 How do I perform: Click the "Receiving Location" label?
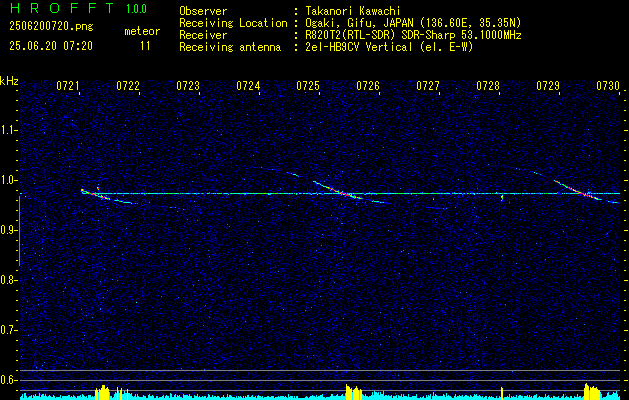233,24
